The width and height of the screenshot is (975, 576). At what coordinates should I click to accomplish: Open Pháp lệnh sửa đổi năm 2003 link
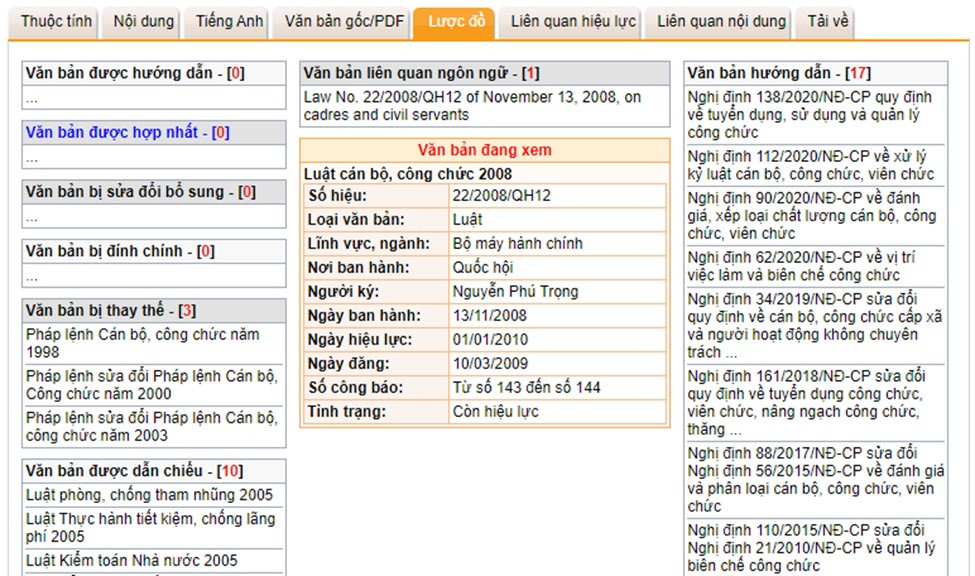click(150, 426)
